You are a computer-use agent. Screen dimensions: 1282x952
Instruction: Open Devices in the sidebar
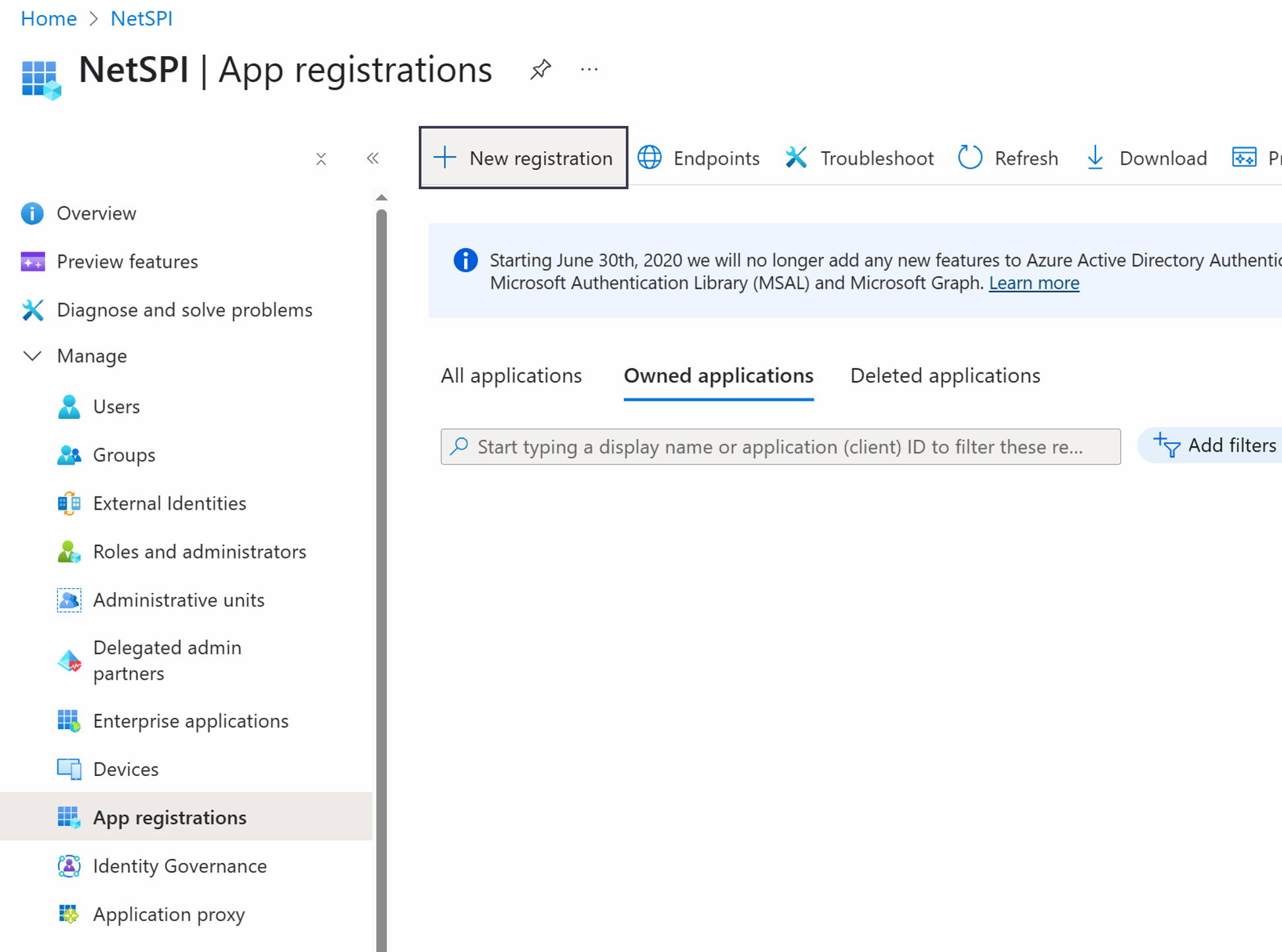click(x=126, y=769)
